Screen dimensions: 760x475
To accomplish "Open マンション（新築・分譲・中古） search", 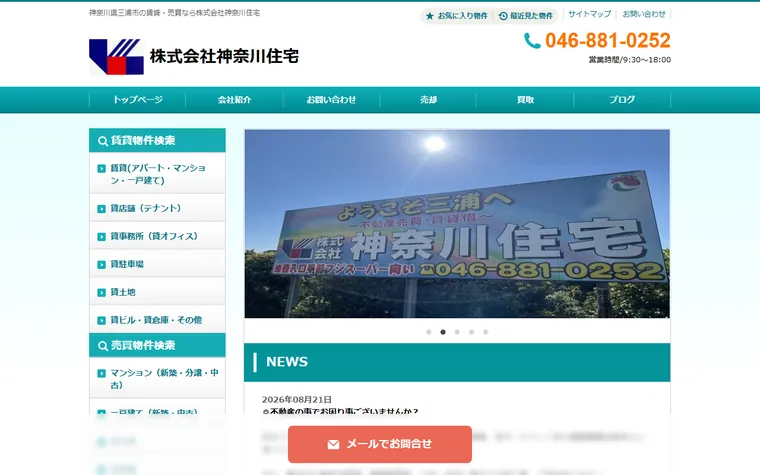I will (157, 379).
